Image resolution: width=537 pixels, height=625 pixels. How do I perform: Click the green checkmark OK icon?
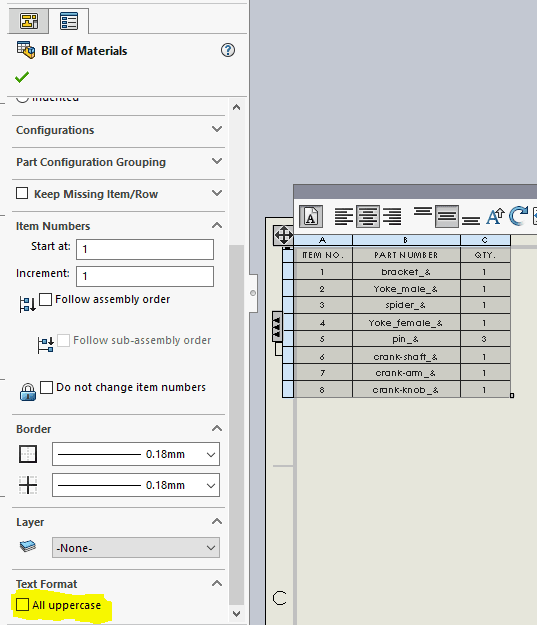pos(22,77)
